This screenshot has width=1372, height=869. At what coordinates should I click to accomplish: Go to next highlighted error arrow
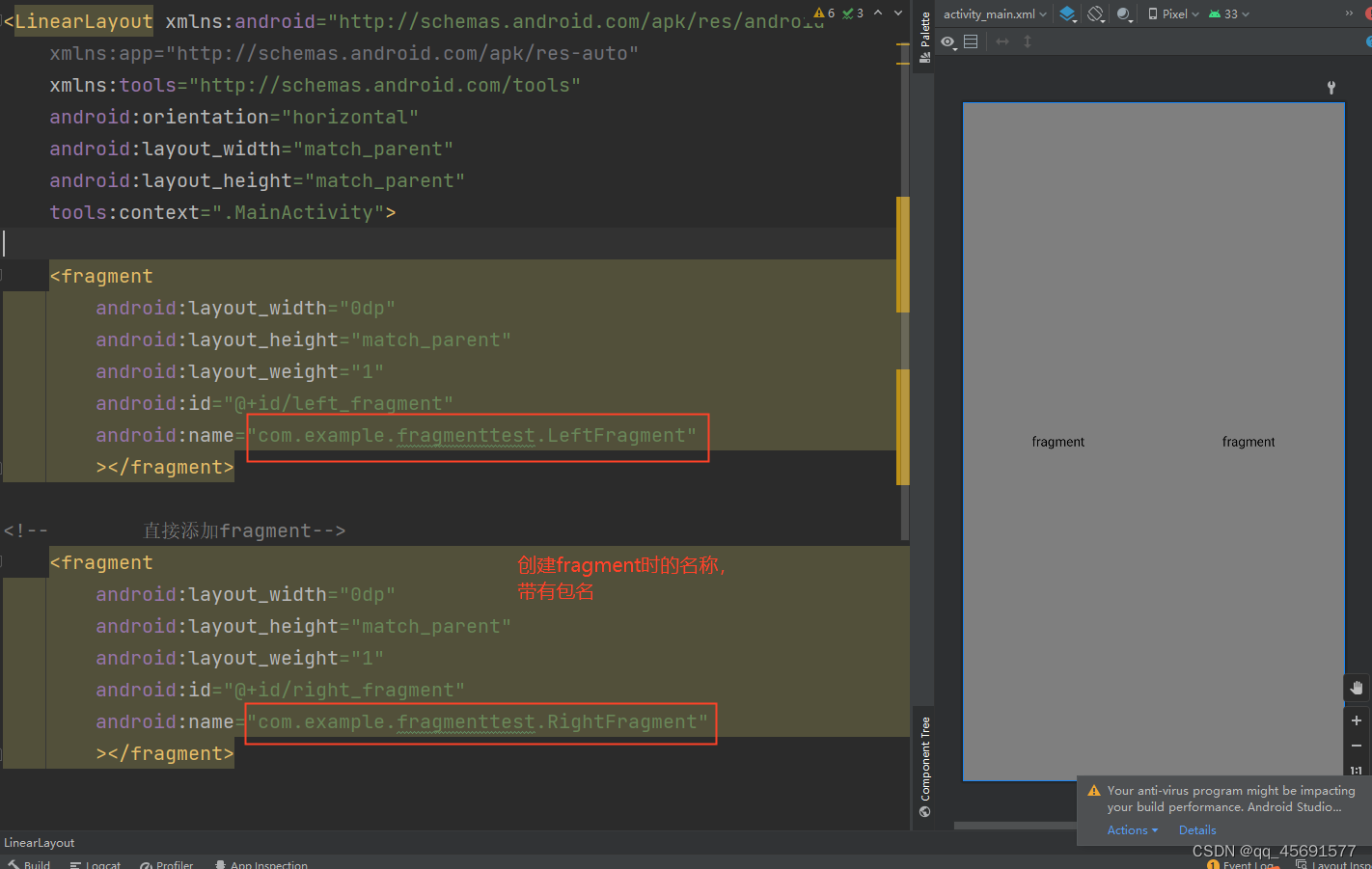[898, 14]
